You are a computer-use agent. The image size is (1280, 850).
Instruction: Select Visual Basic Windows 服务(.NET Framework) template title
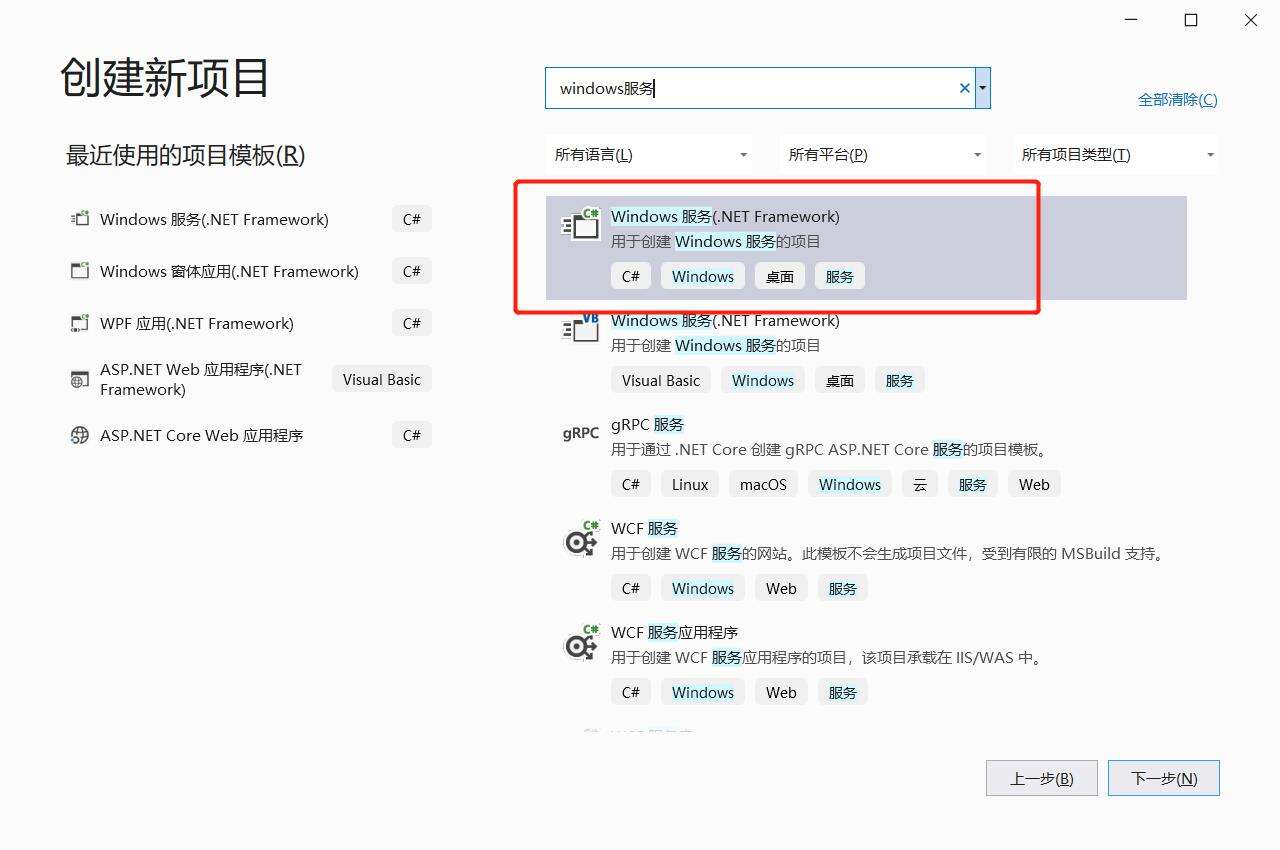tap(725, 320)
